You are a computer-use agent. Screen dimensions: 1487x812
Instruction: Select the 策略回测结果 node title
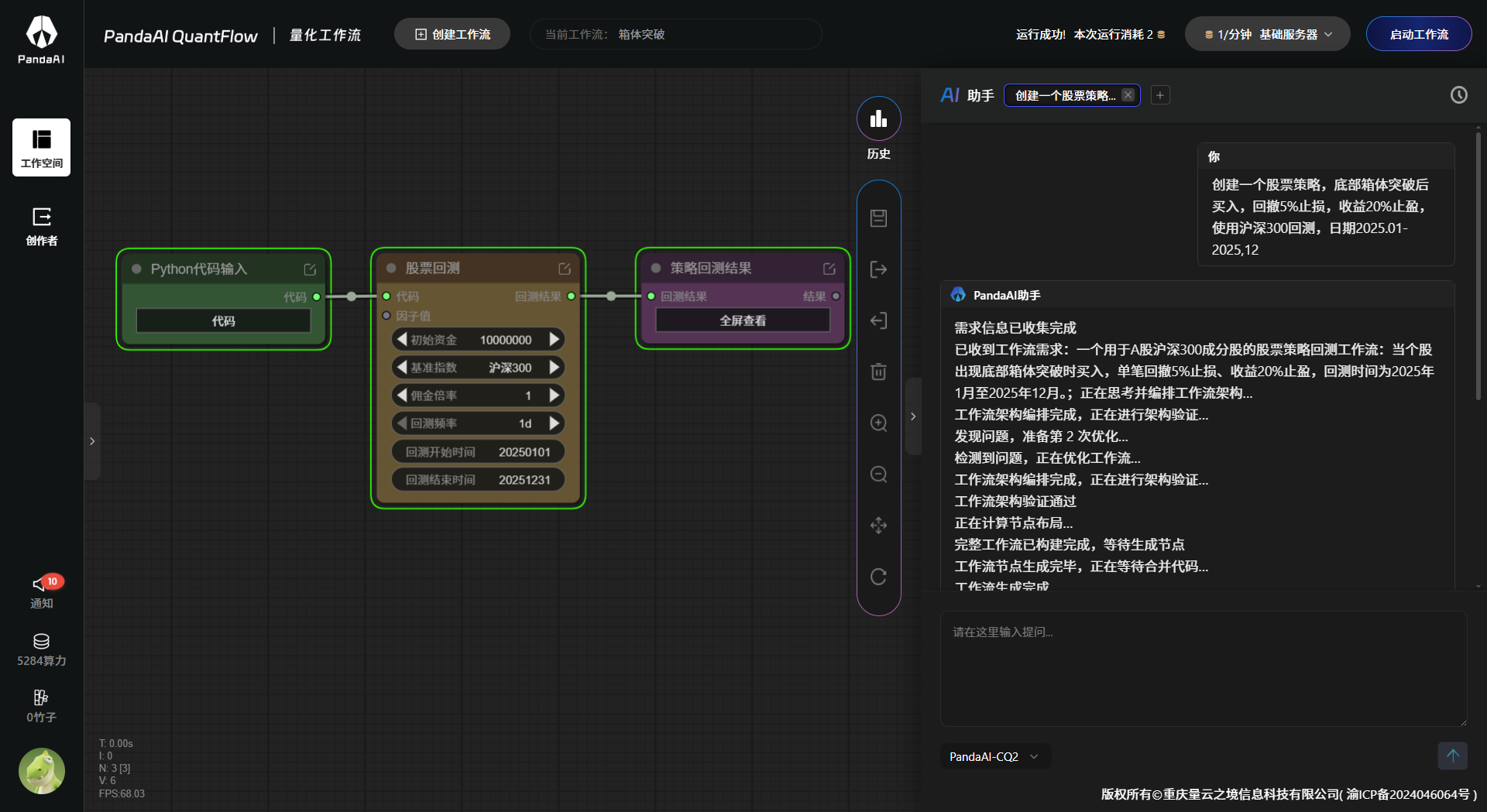pos(711,268)
